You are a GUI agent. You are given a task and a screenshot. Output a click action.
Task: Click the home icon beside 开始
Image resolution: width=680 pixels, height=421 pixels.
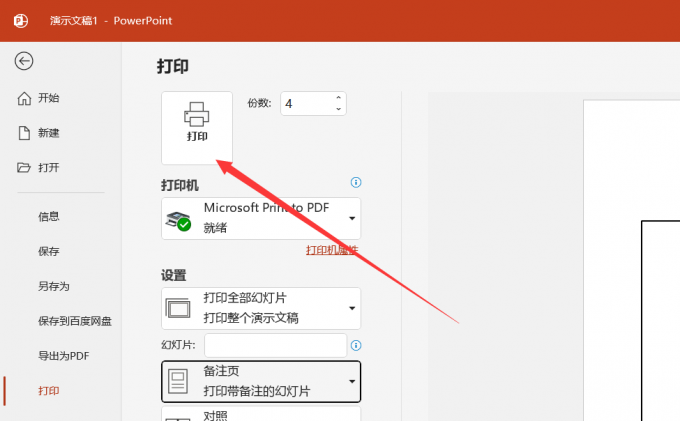(x=24, y=98)
